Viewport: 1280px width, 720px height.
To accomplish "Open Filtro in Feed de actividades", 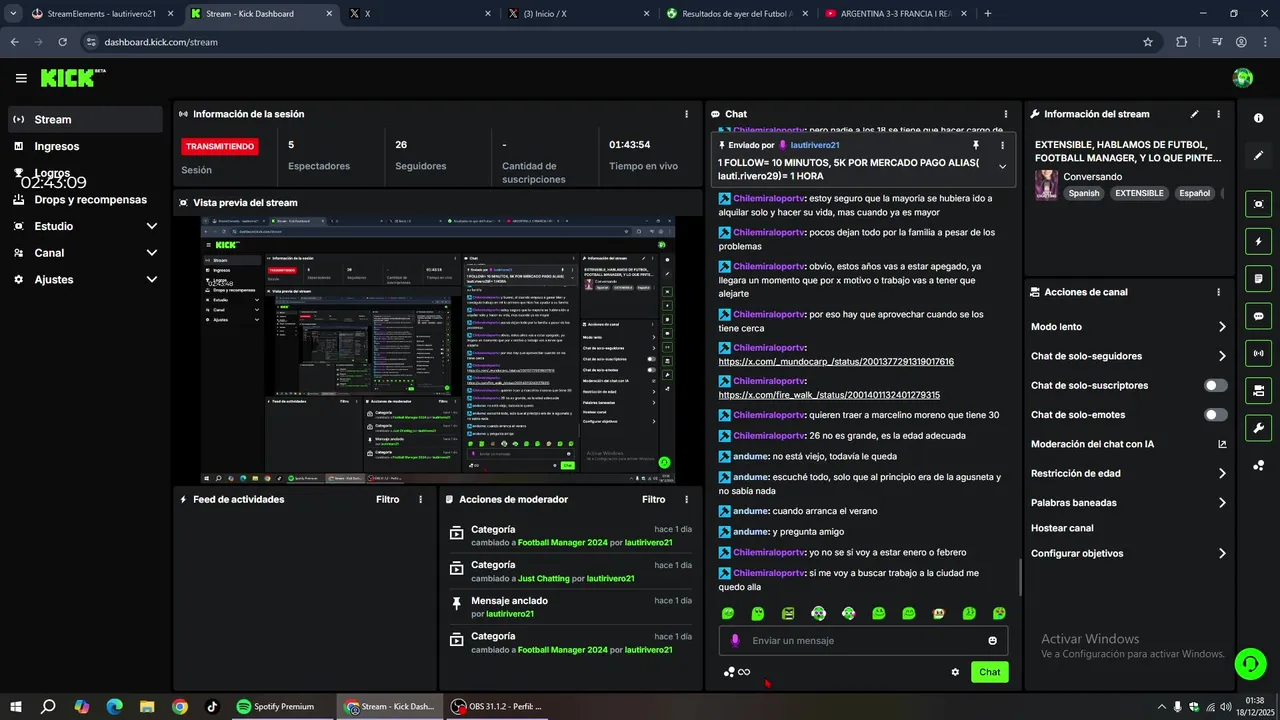I will (387, 499).
